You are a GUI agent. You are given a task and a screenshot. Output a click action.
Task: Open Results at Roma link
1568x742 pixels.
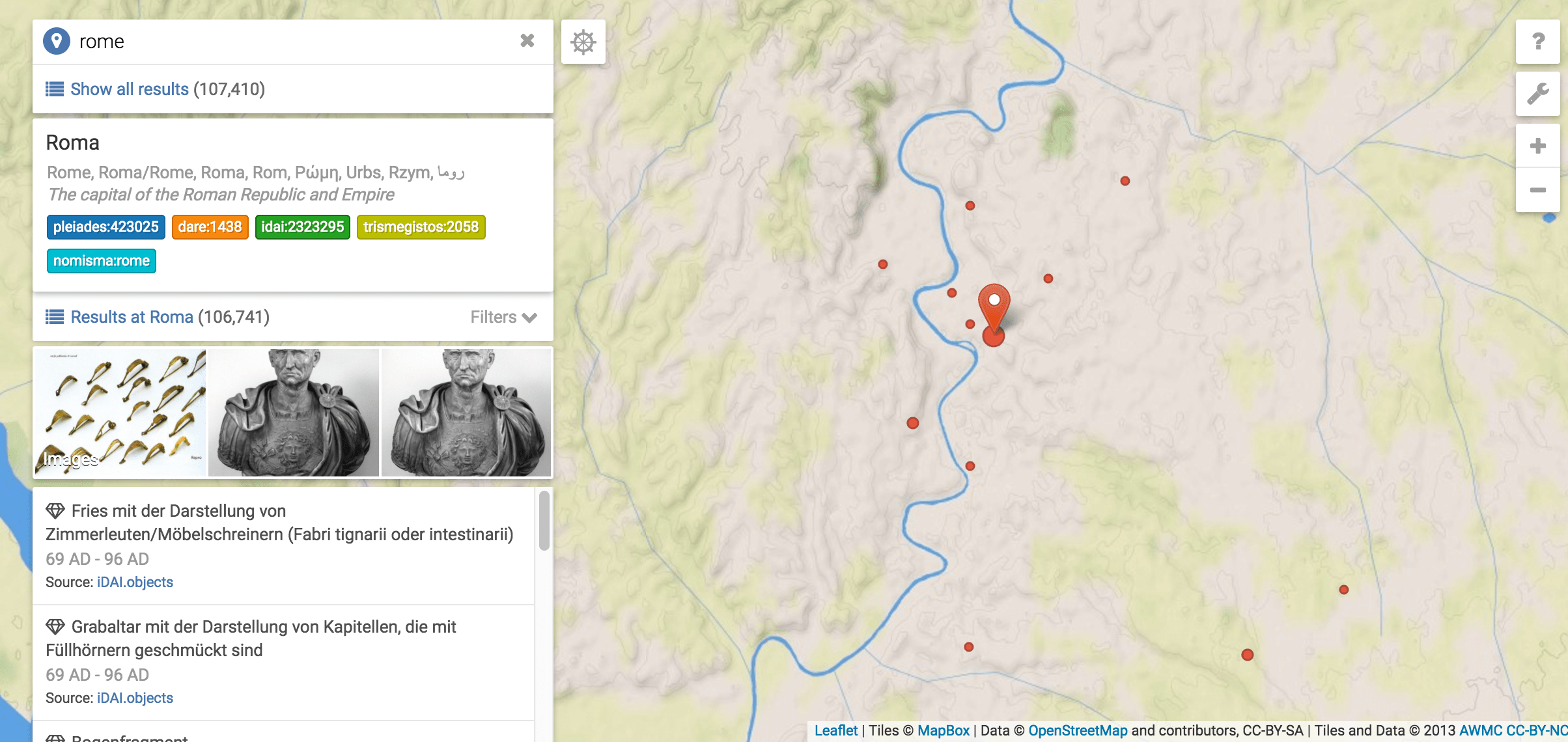pos(132,317)
